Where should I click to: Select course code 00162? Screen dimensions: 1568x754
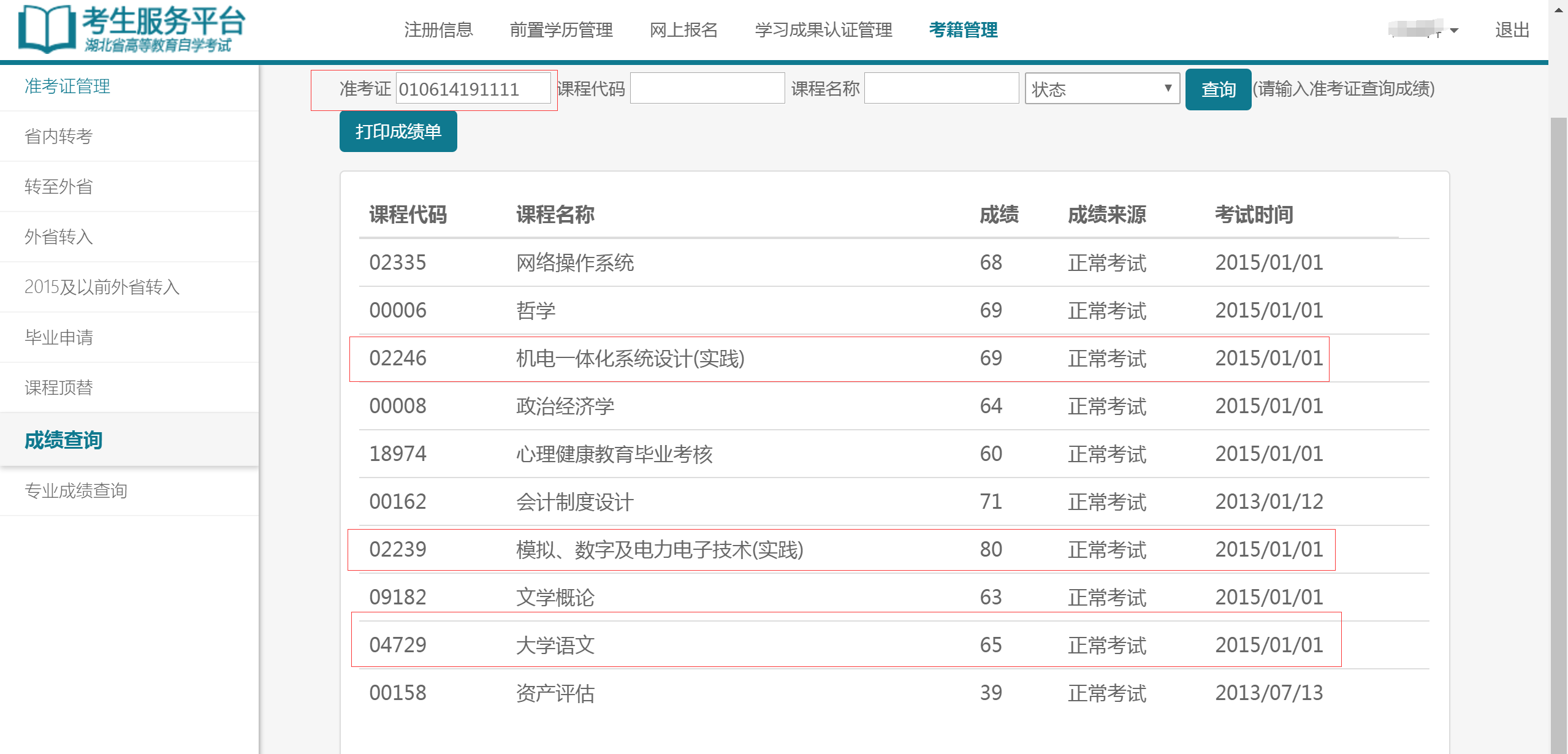397,501
